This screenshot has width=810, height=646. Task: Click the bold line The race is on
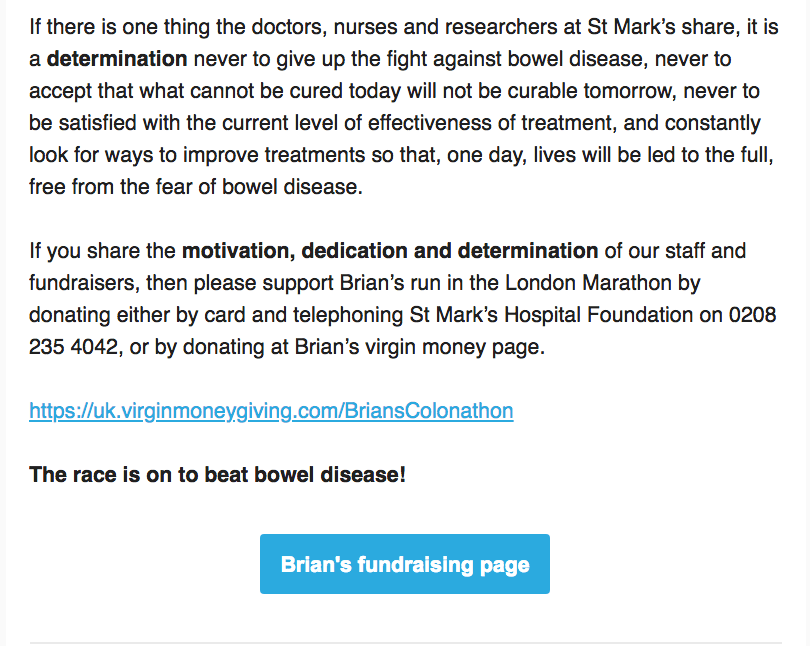coord(217,475)
